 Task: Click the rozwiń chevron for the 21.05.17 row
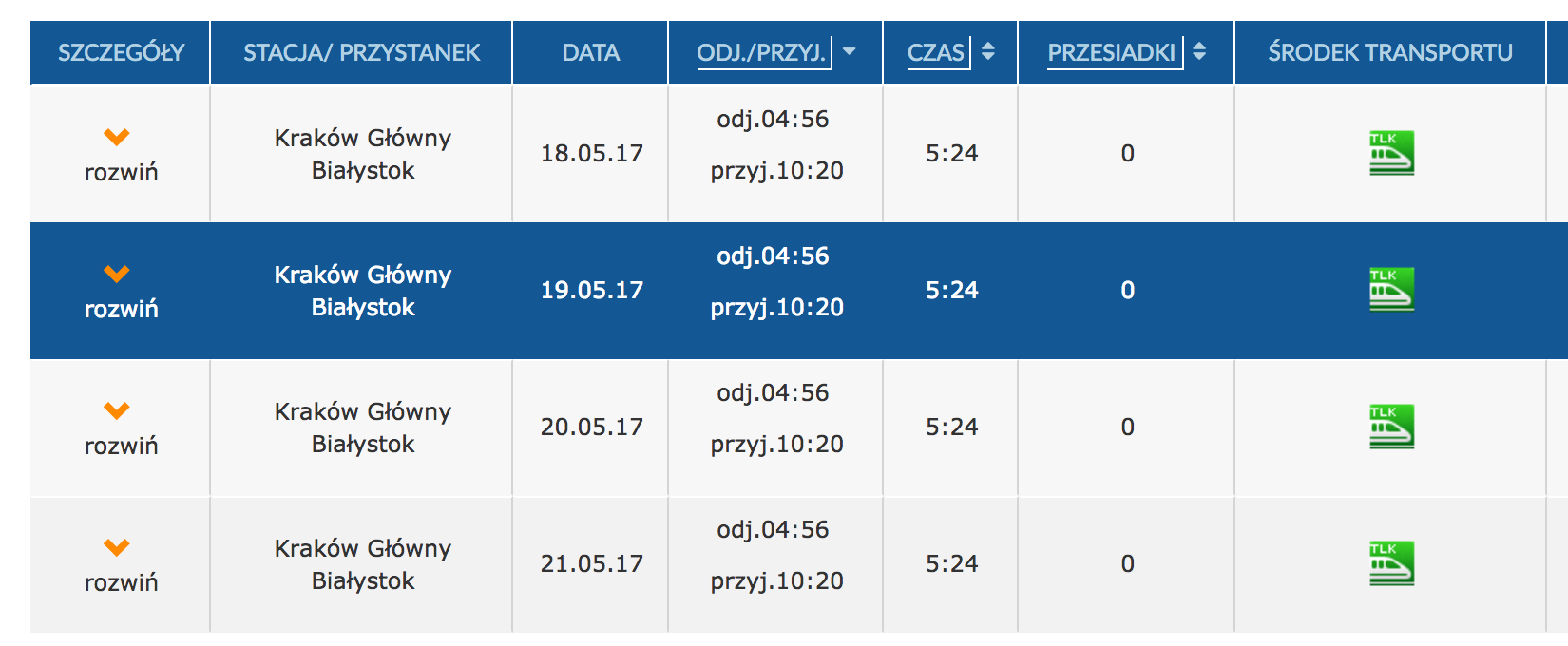click(117, 547)
